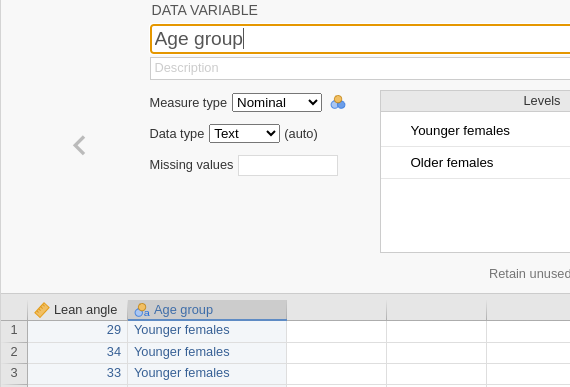The image size is (570, 387).
Task: Open the Measure type dropdown
Action: pyautogui.click(x=277, y=102)
